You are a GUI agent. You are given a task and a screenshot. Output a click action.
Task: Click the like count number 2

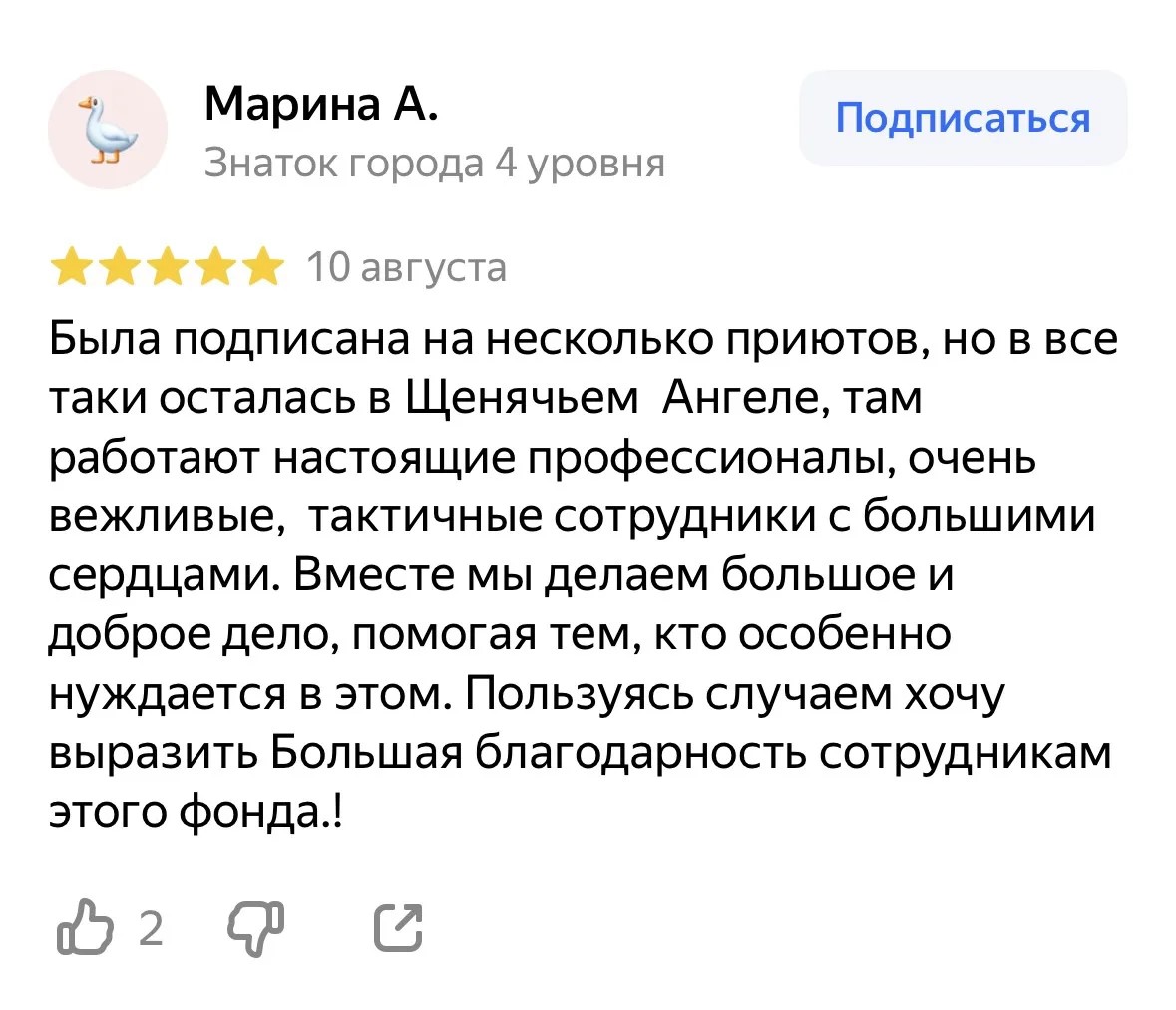(x=151, y=929)
